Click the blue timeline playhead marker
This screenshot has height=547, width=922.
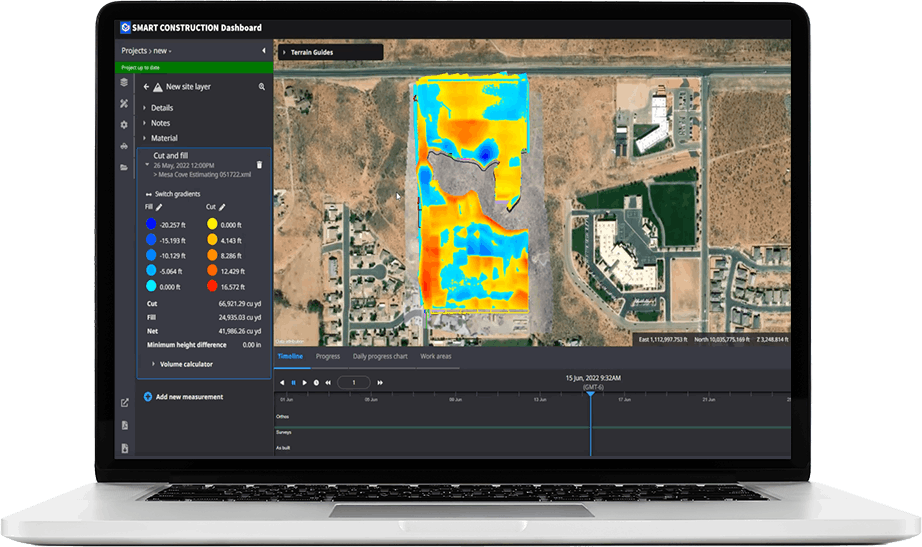590,395
